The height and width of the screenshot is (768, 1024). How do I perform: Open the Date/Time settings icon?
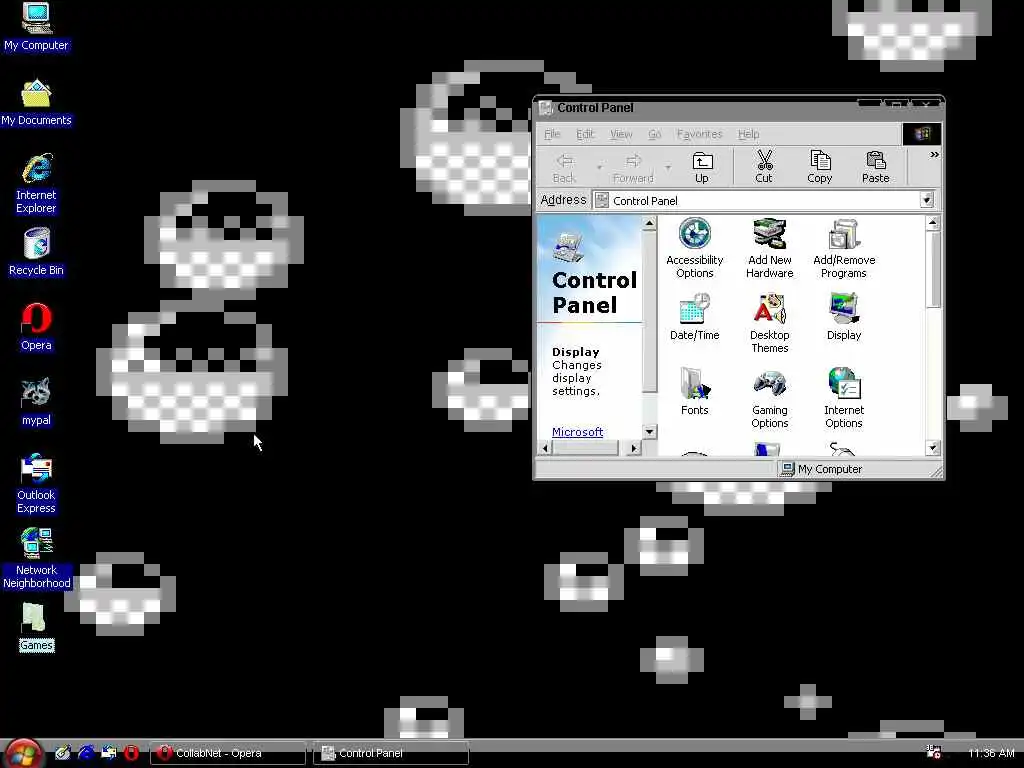(694, 317)
